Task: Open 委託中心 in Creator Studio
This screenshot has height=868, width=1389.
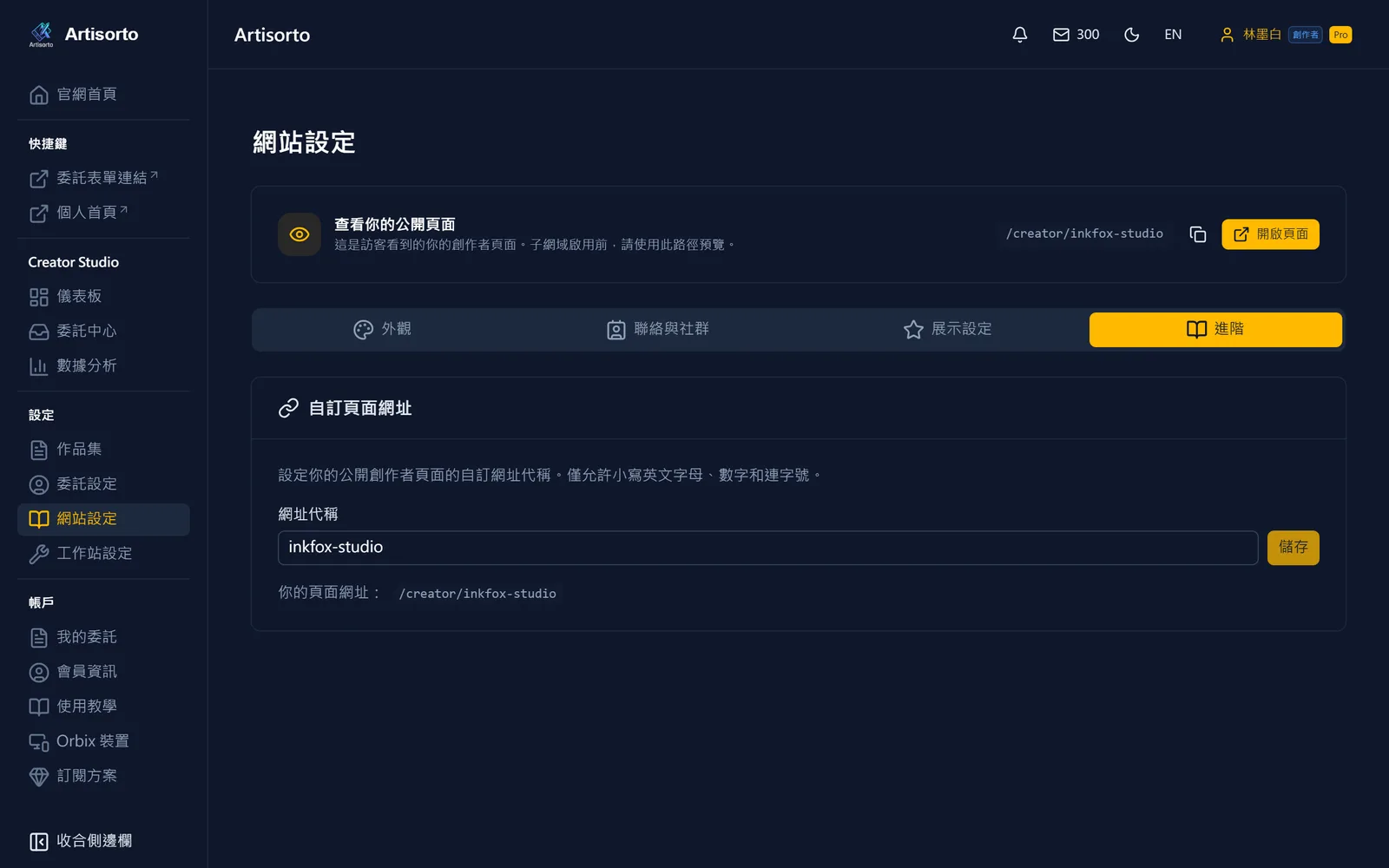Action: click(103, 332)
